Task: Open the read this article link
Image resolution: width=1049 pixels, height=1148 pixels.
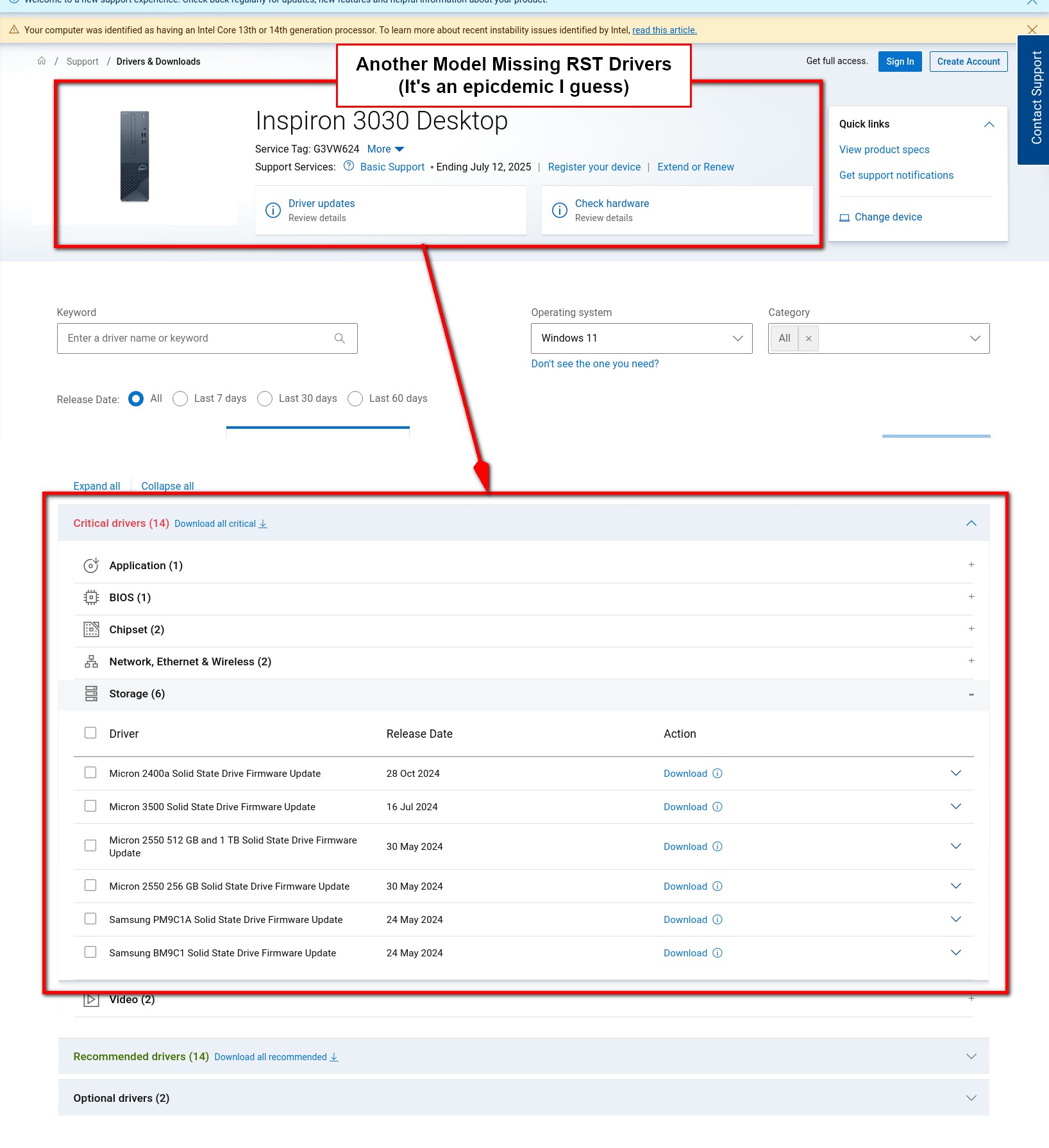Action: click(x=664, y=30)
